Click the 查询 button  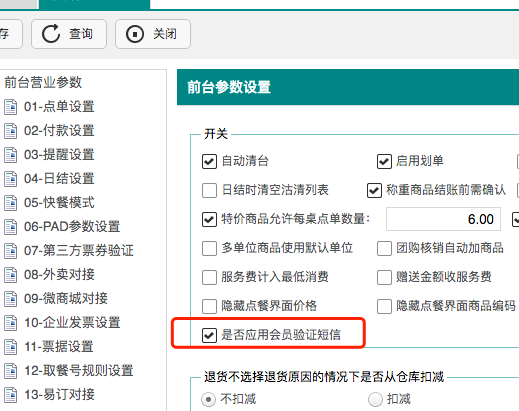point(69,34)
